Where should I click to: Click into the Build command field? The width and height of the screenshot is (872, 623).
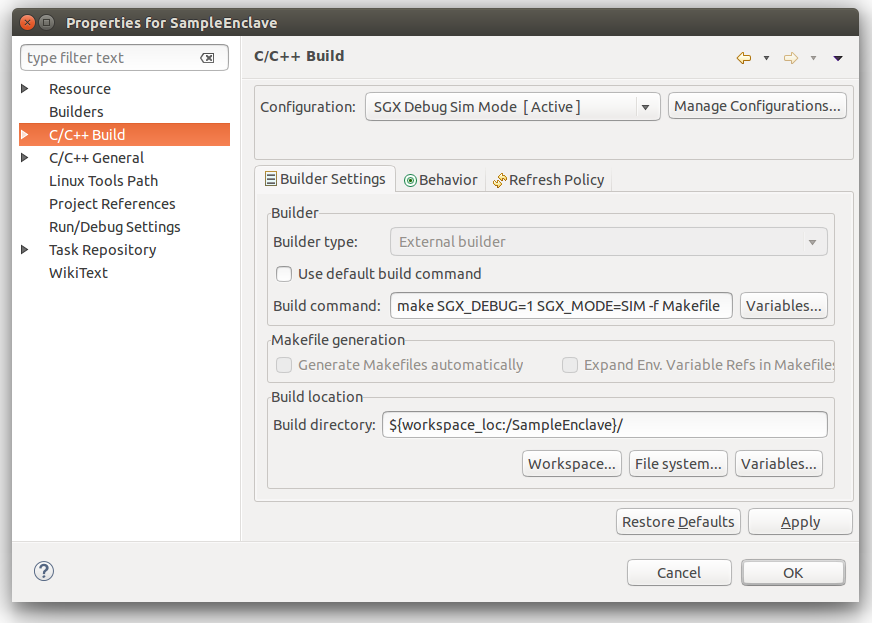(560, 306)
